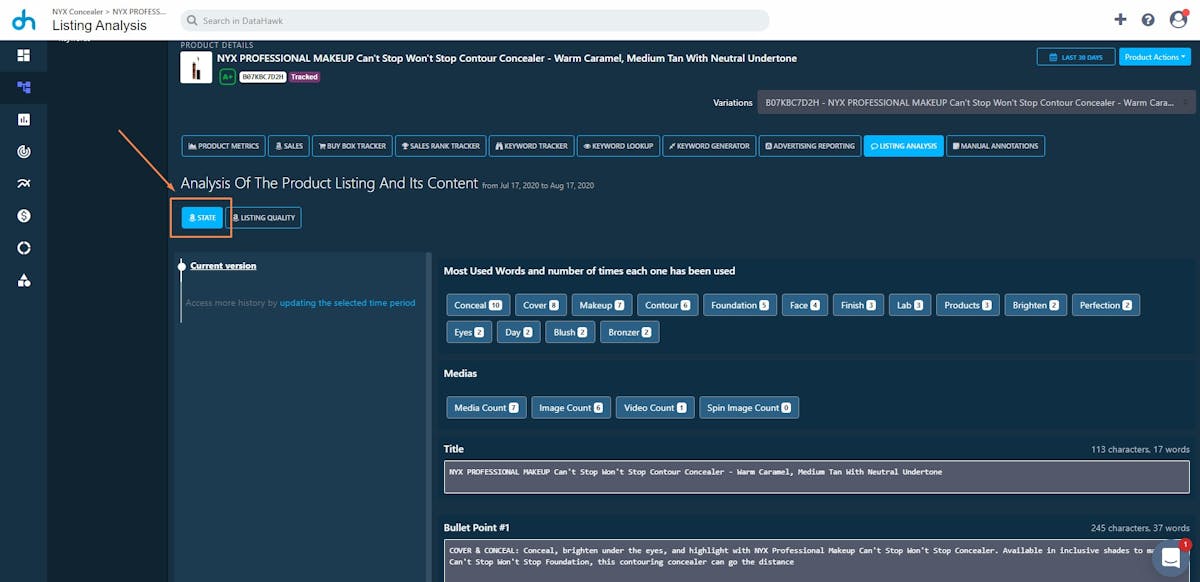Viewport: 1200px width, 582px height.
Task: Open the circular ring sidebar icon
Action: (23, 247)
